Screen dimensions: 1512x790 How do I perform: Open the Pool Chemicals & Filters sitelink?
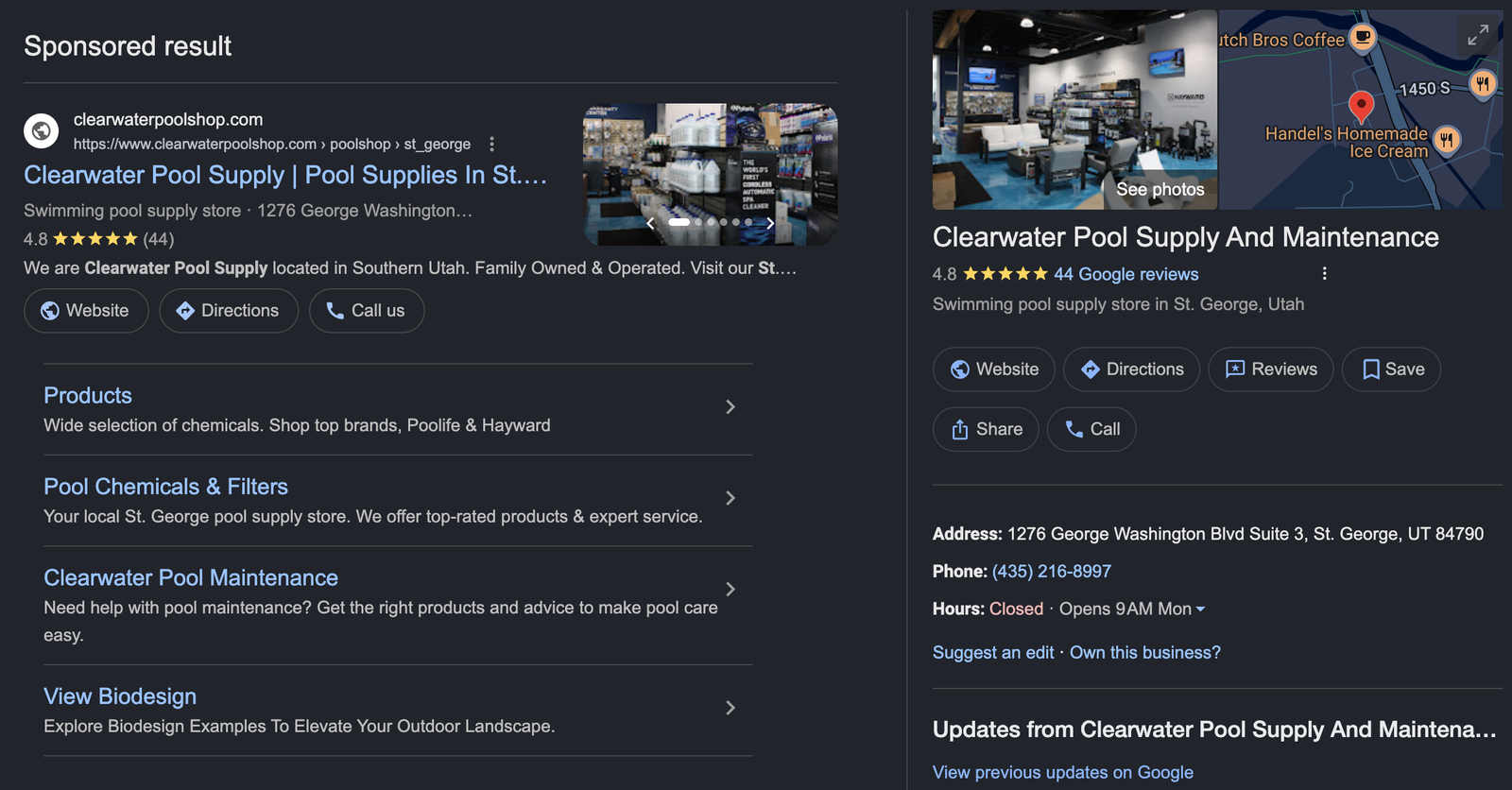165,486
